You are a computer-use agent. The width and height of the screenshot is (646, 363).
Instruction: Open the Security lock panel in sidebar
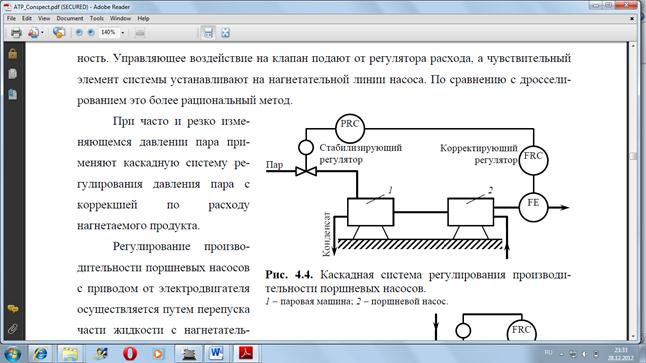[13, 54]
